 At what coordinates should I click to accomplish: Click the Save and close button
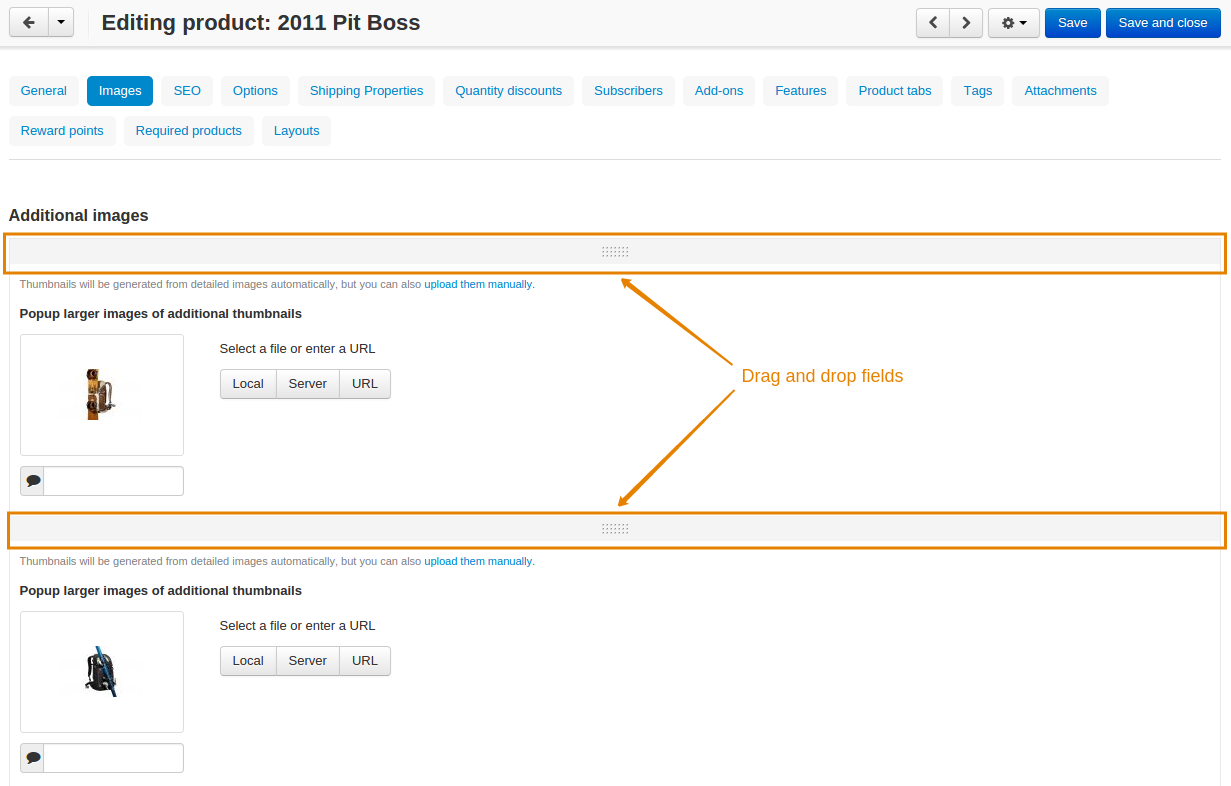(1163, 23)
